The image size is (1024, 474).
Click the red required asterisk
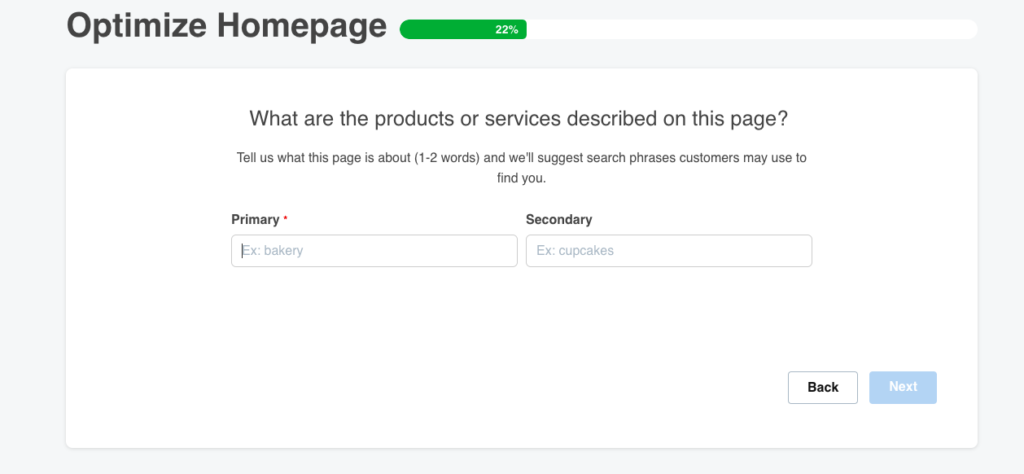285,218
